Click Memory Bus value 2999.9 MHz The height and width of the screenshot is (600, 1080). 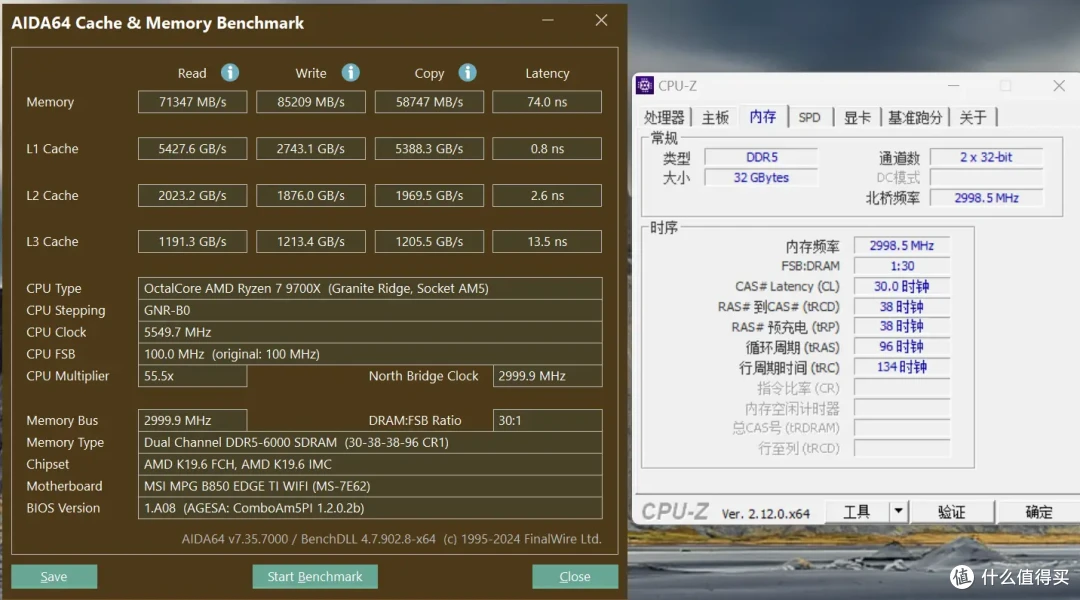click(192, 420)
